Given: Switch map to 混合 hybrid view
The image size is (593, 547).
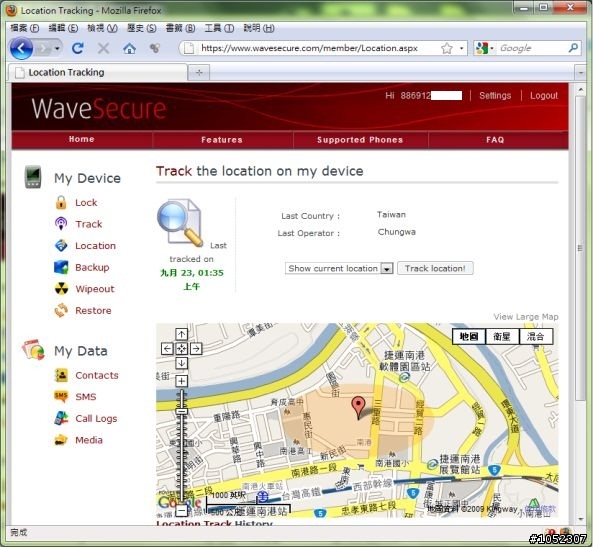Looking at the screenshot, I should 536,336.
